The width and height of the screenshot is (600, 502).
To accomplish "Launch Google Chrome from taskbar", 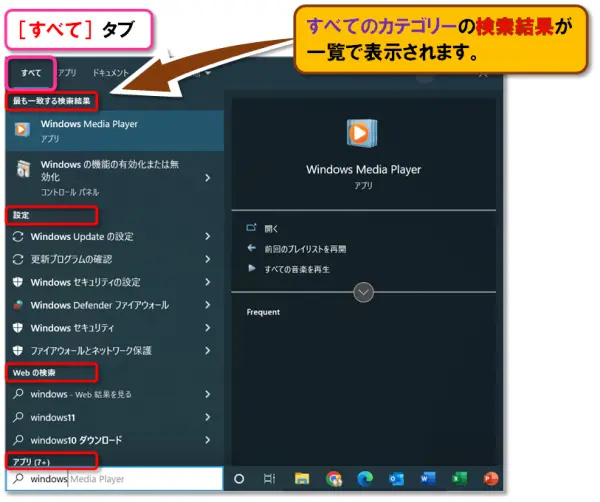I will [334, 479].
